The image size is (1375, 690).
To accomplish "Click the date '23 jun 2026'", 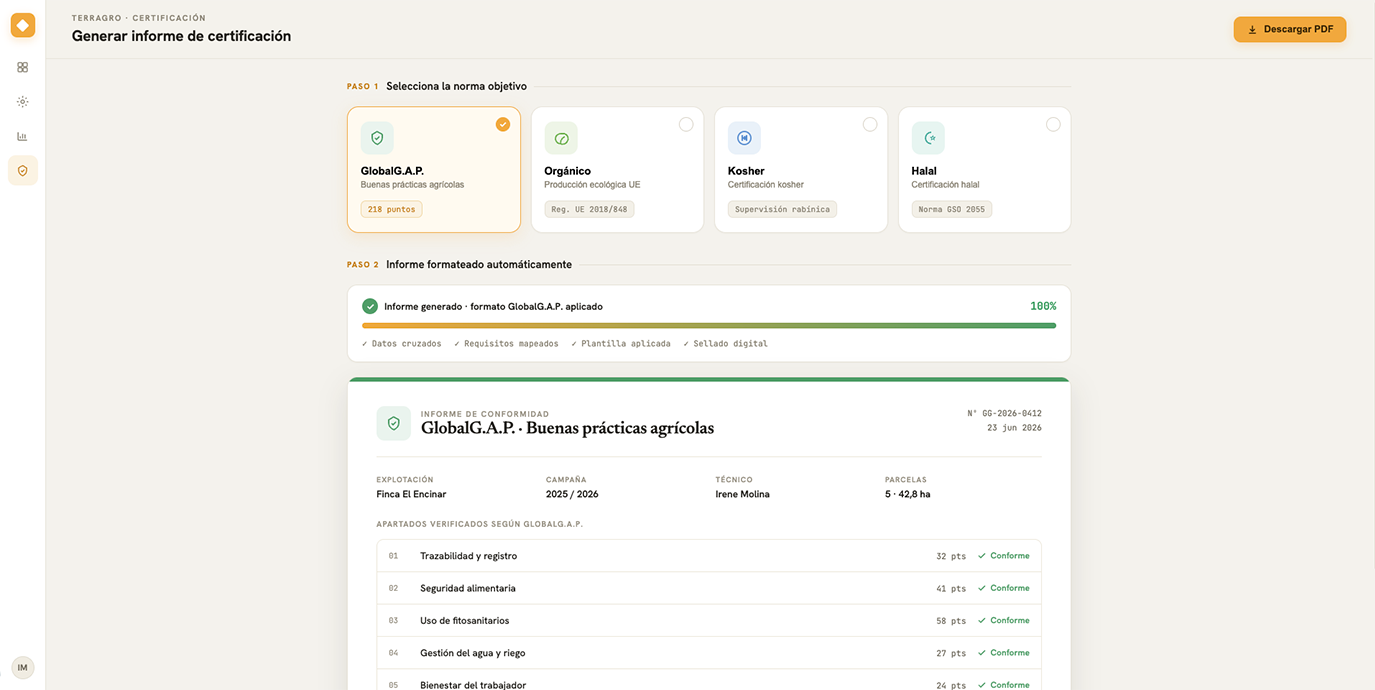I will (1014, 428).
